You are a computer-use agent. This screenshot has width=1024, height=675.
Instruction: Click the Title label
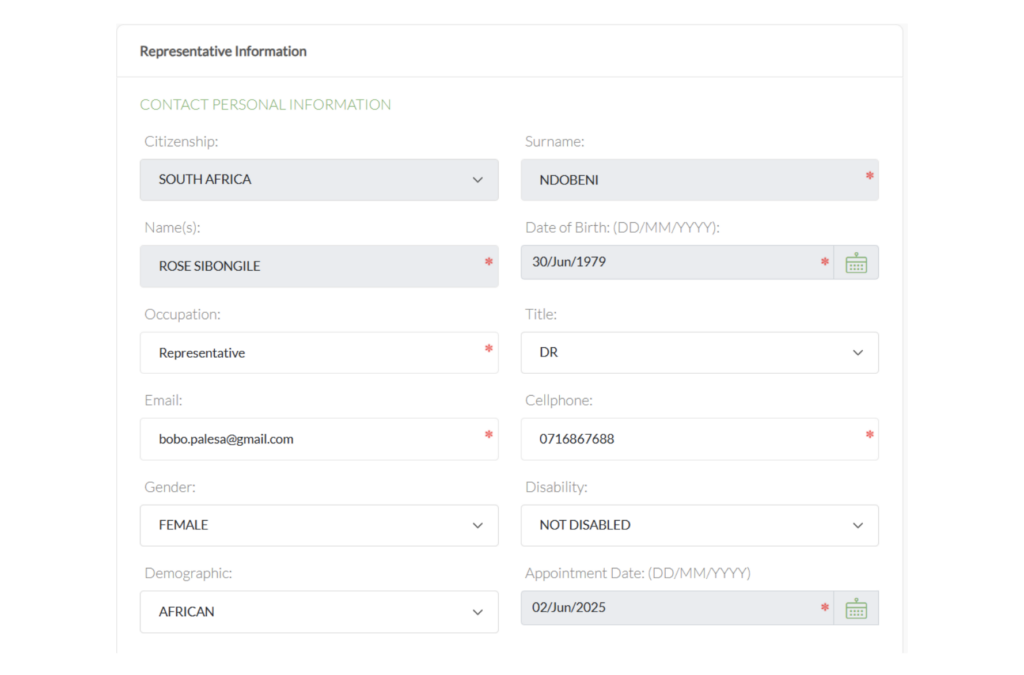point(541,315)
